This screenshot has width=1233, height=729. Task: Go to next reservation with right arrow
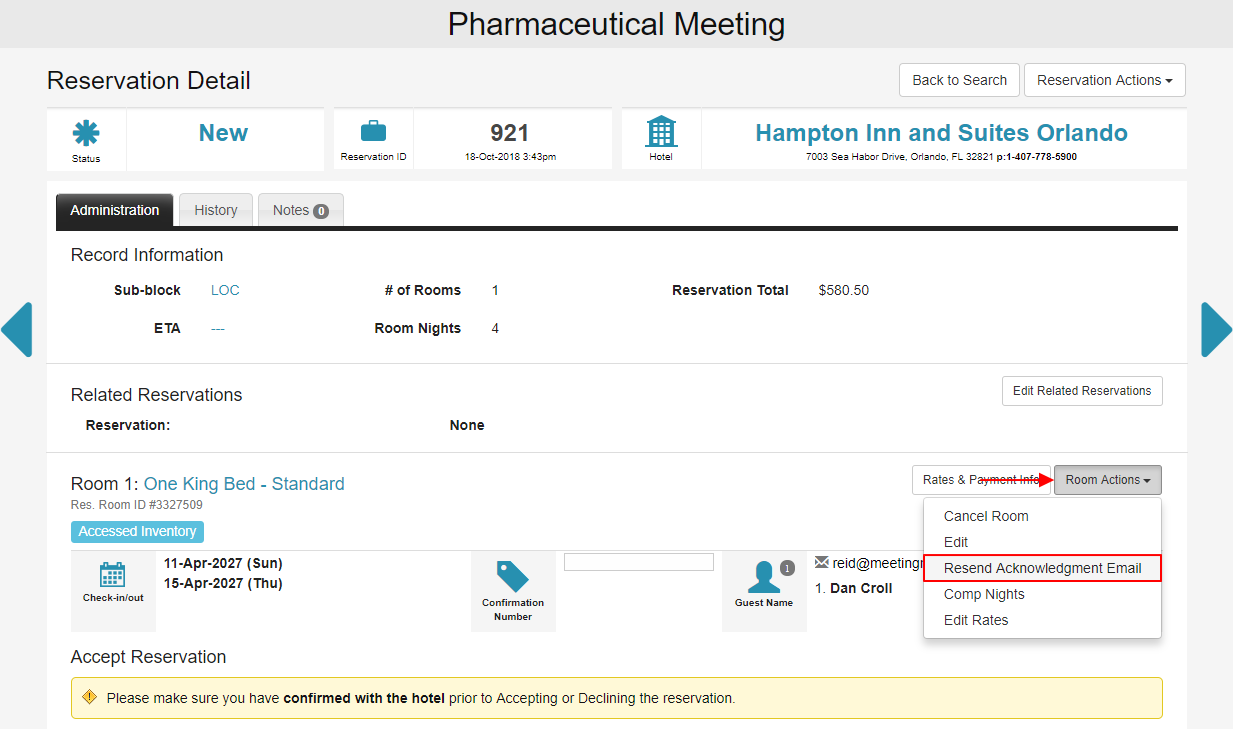(1217, 329)
